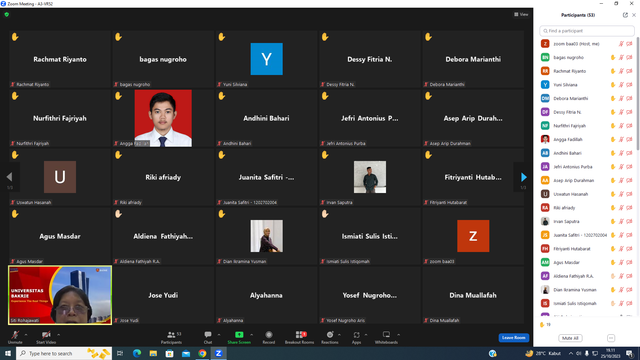Toggle the mic icon for Asep Arip Durahman in list
This screenshot has width=640, height=360.
[621, 180]
